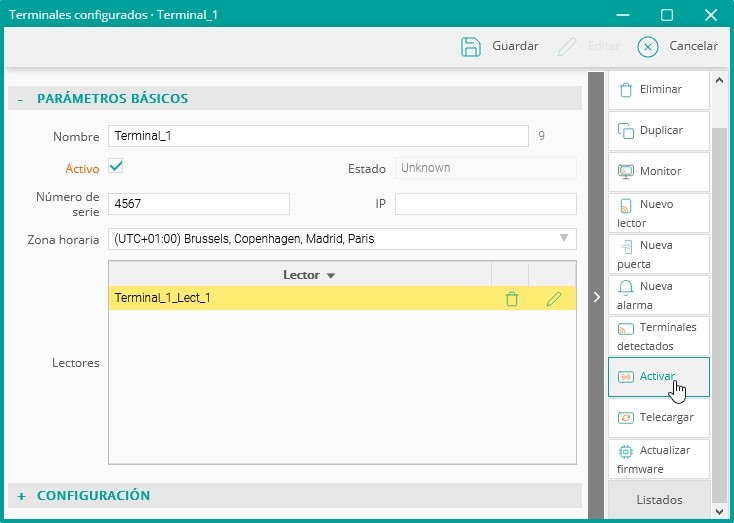Open the Monitor action
The width and height of the screenshot is (734, 523).
[658, 172]
